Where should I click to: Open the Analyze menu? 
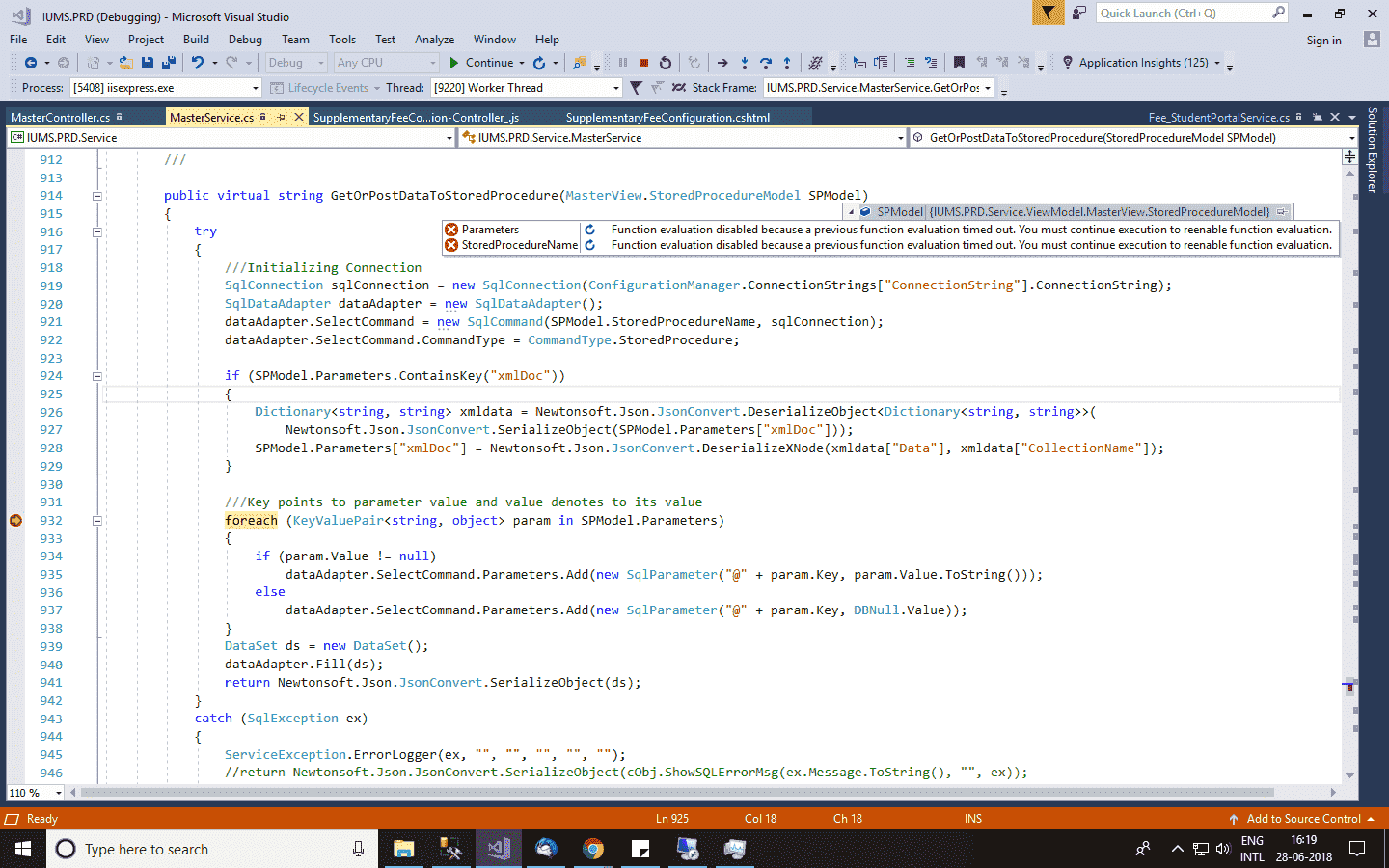[x=434, y=40]
